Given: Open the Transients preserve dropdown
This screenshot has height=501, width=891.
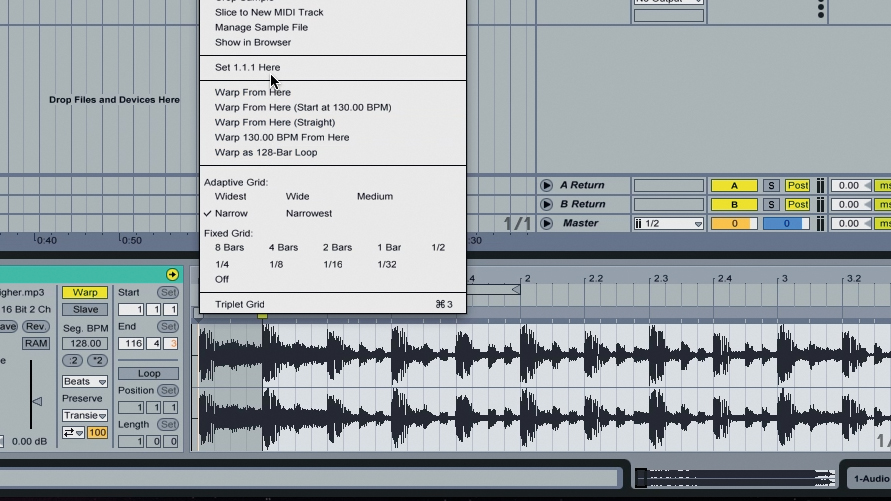Looking at the screenshot, I should pyautogui.click(x=85, y=415).
